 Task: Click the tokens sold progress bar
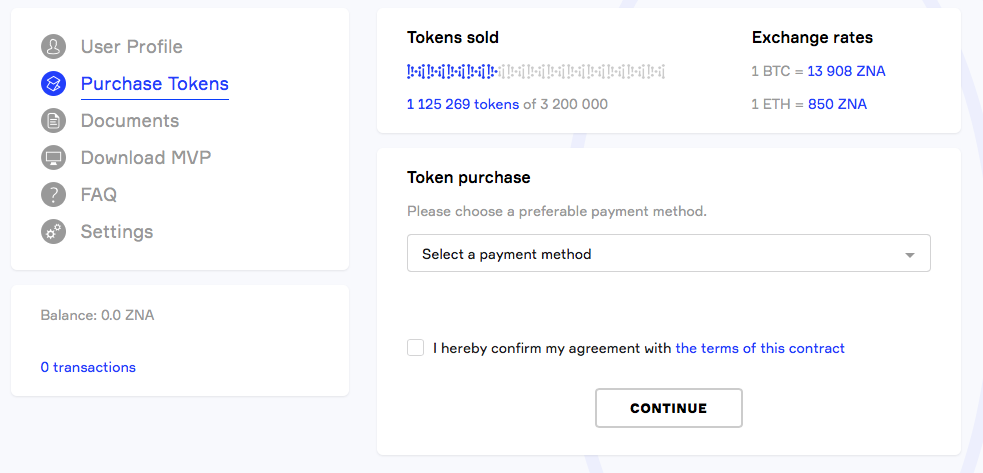point(536,72)
